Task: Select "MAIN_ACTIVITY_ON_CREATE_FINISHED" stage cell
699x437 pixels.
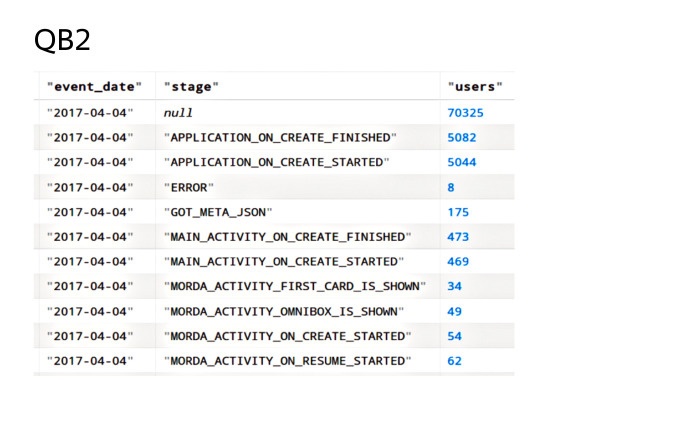Action: 288,236
